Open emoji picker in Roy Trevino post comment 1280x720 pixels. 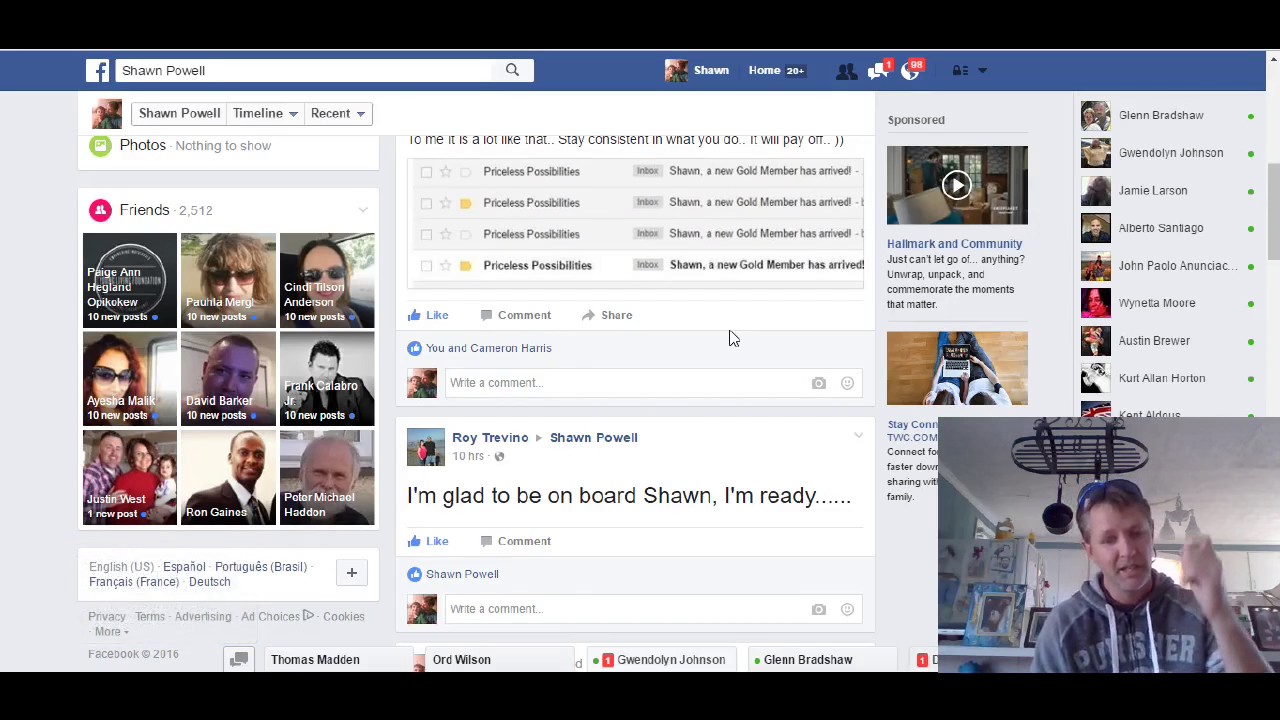[x=847, y=609]
